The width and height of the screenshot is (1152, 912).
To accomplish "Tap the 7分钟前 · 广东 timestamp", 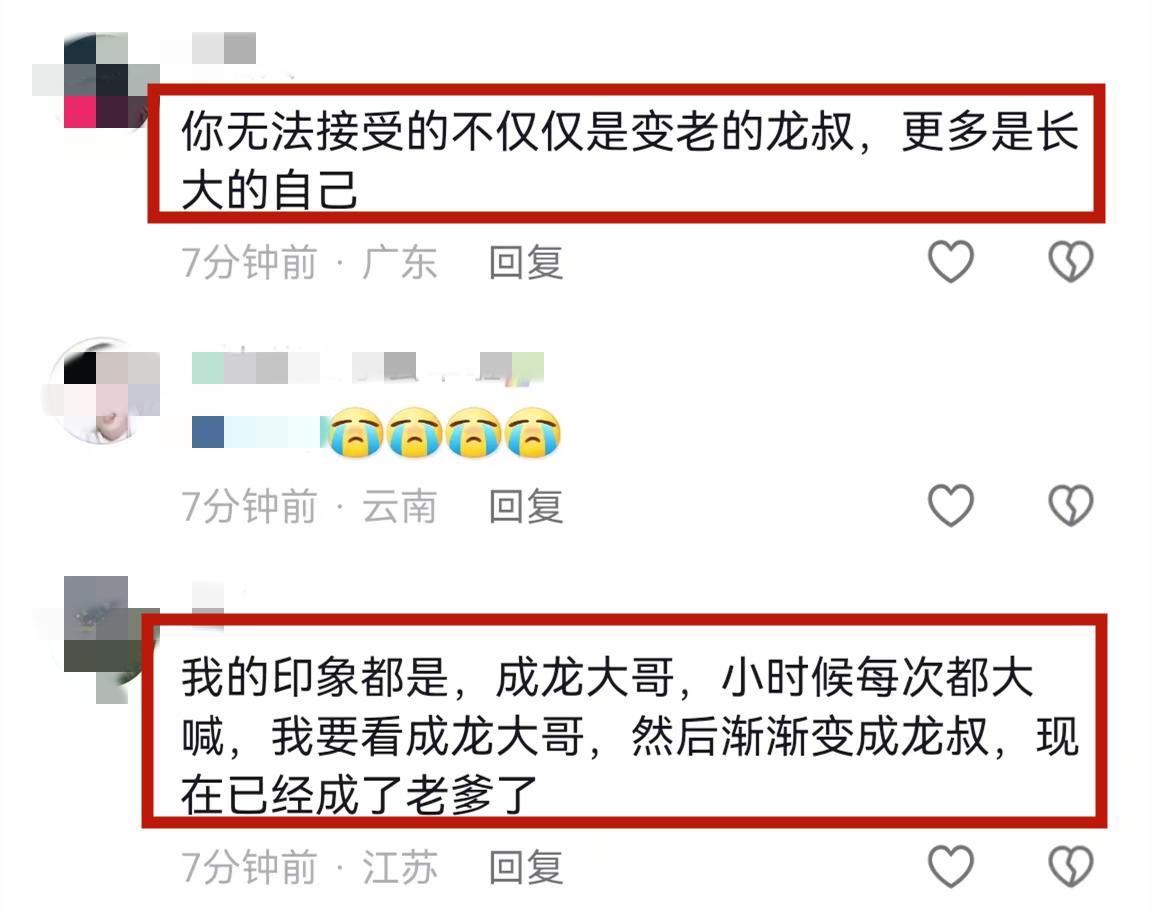I will click(x=309, y=263).
